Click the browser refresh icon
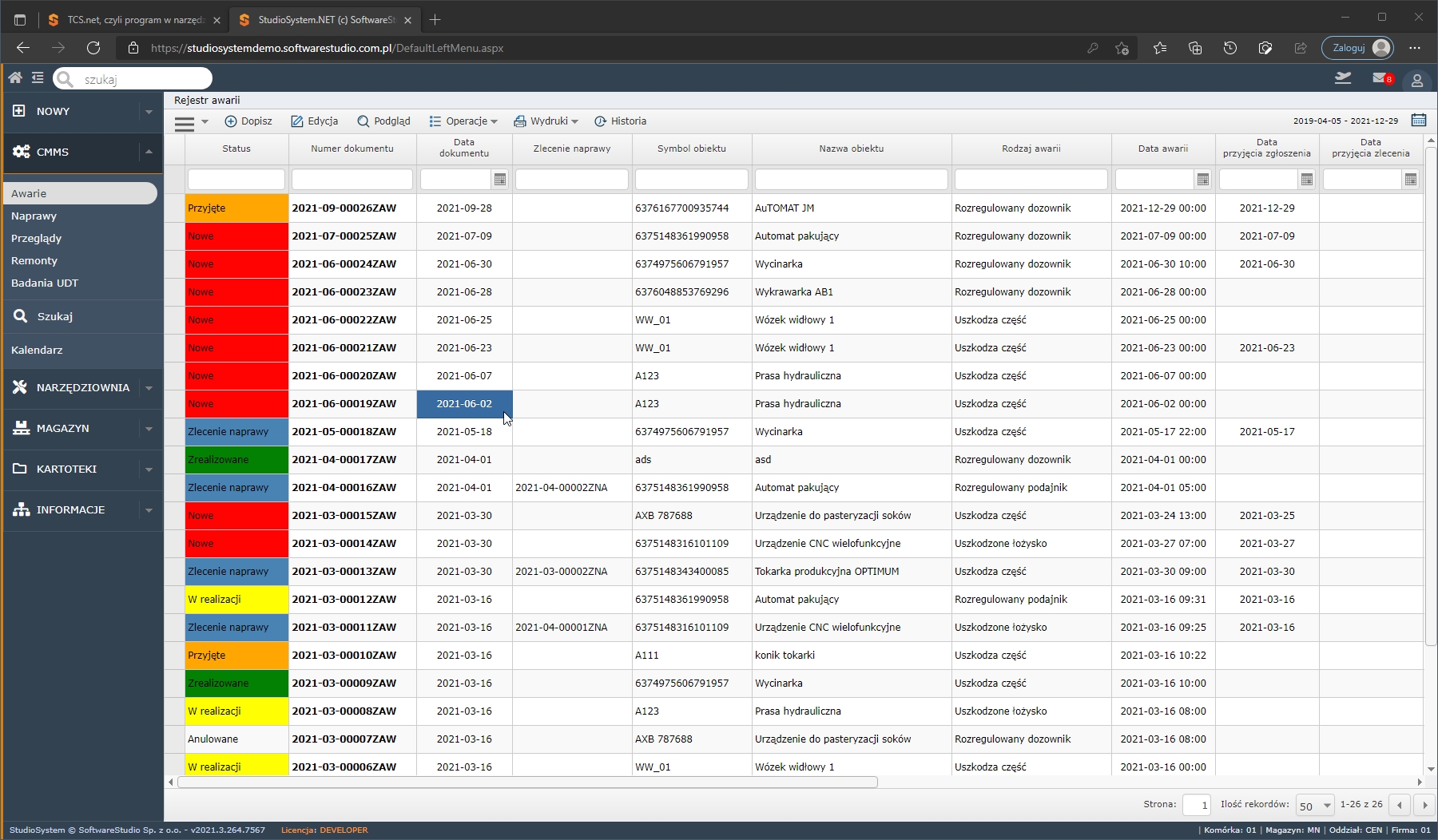The height and width of the screenshot is (840, 1438). click(x=93, y=48)
